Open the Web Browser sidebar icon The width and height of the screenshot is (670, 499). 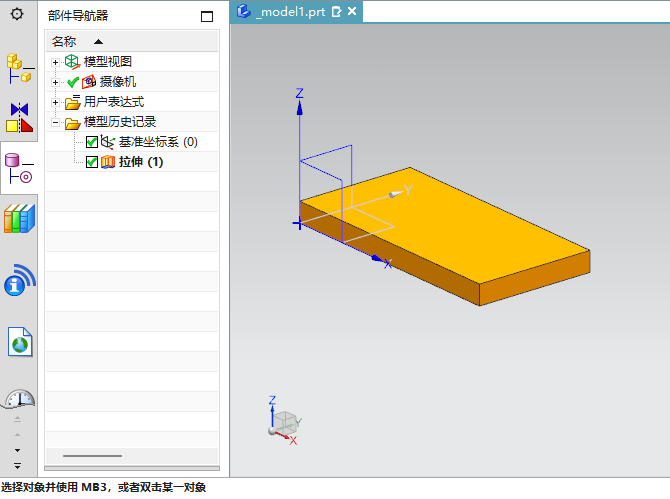pyautogui.click(x=19, y=342)
